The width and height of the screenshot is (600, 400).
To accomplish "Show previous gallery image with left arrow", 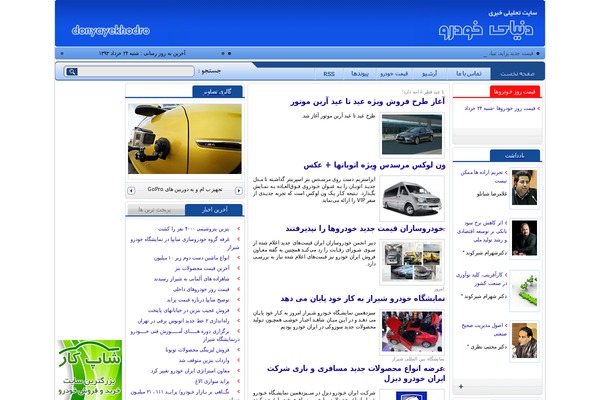I will 131,190.
